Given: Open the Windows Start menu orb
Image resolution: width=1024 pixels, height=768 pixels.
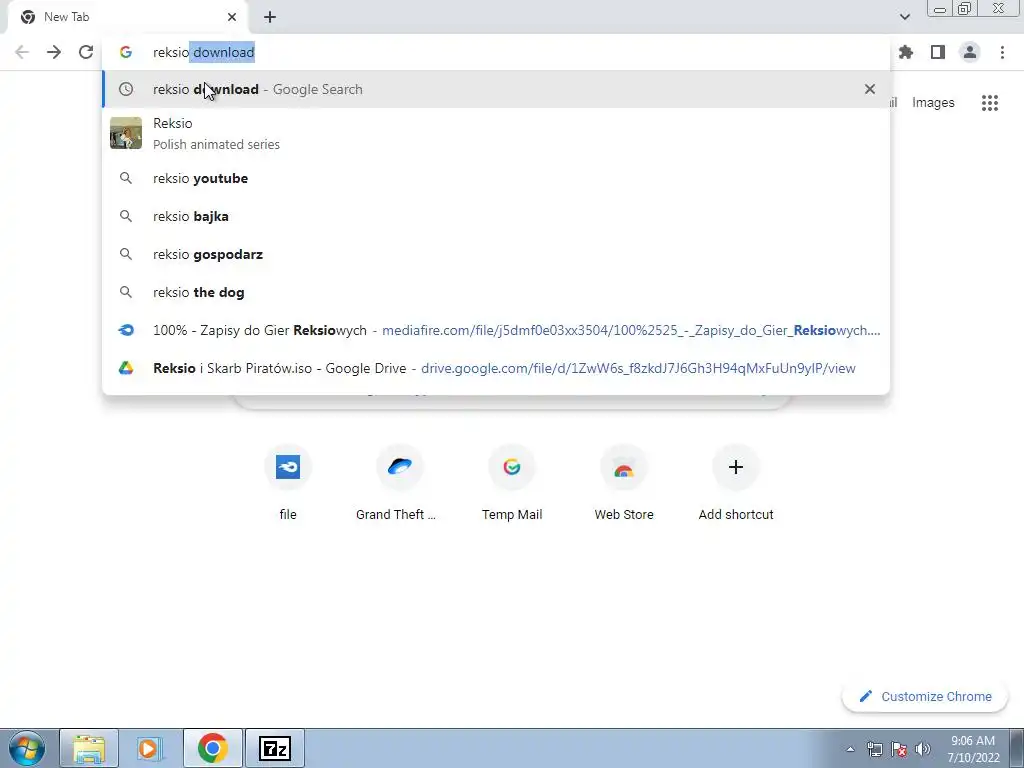Looking at the screenshot, I should pos(26,748).
